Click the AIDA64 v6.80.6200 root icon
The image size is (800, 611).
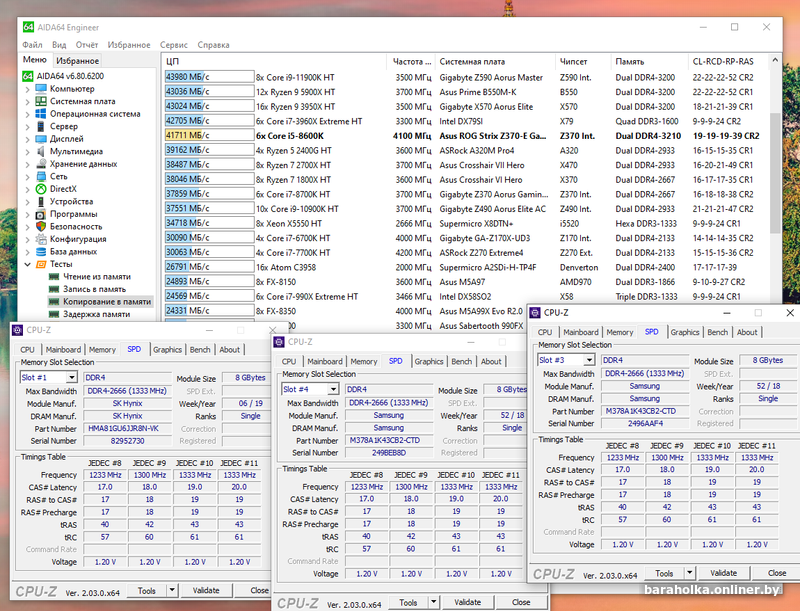point(29,76)
